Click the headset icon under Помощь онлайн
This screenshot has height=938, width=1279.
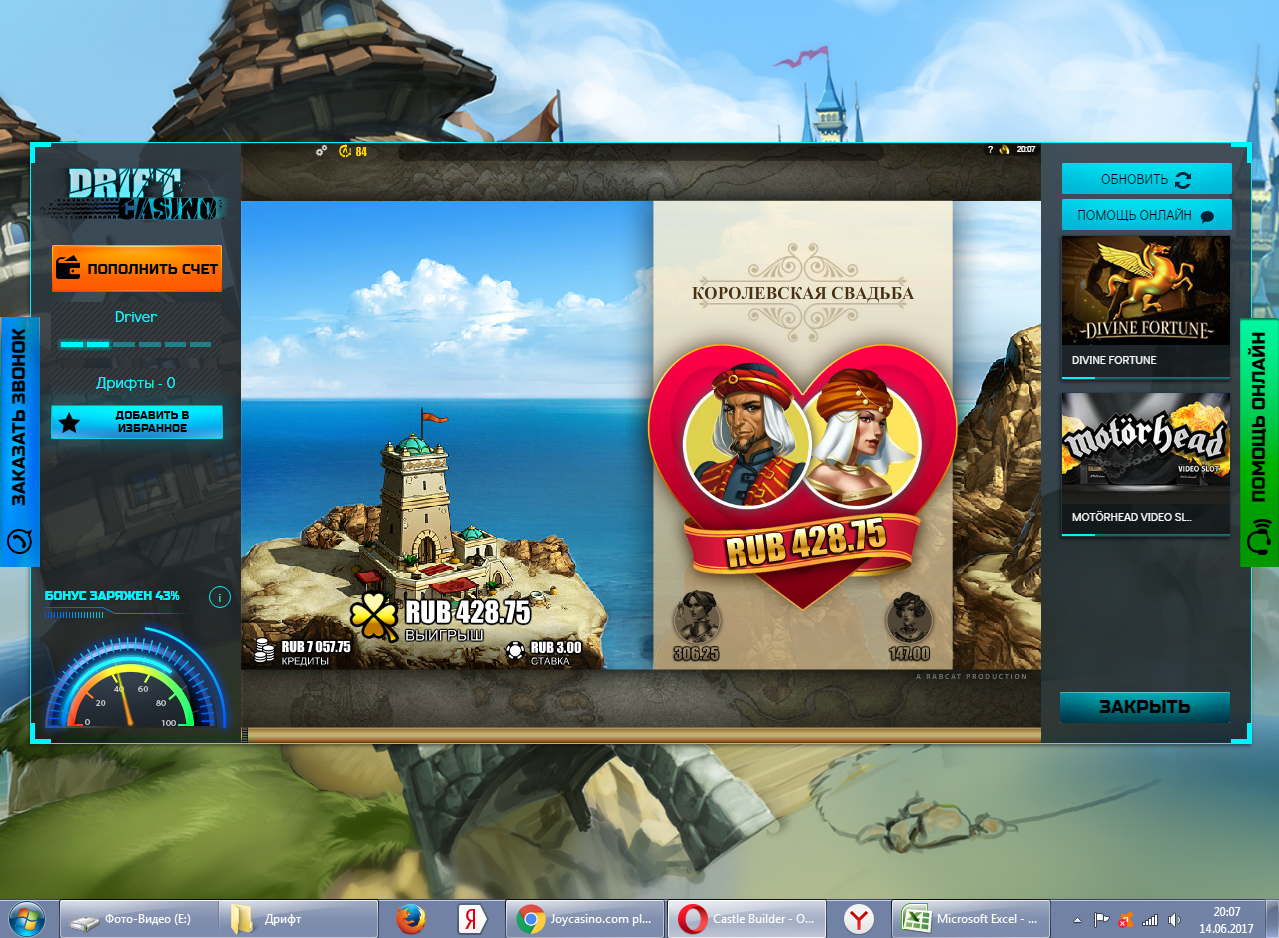point(1259,540)
